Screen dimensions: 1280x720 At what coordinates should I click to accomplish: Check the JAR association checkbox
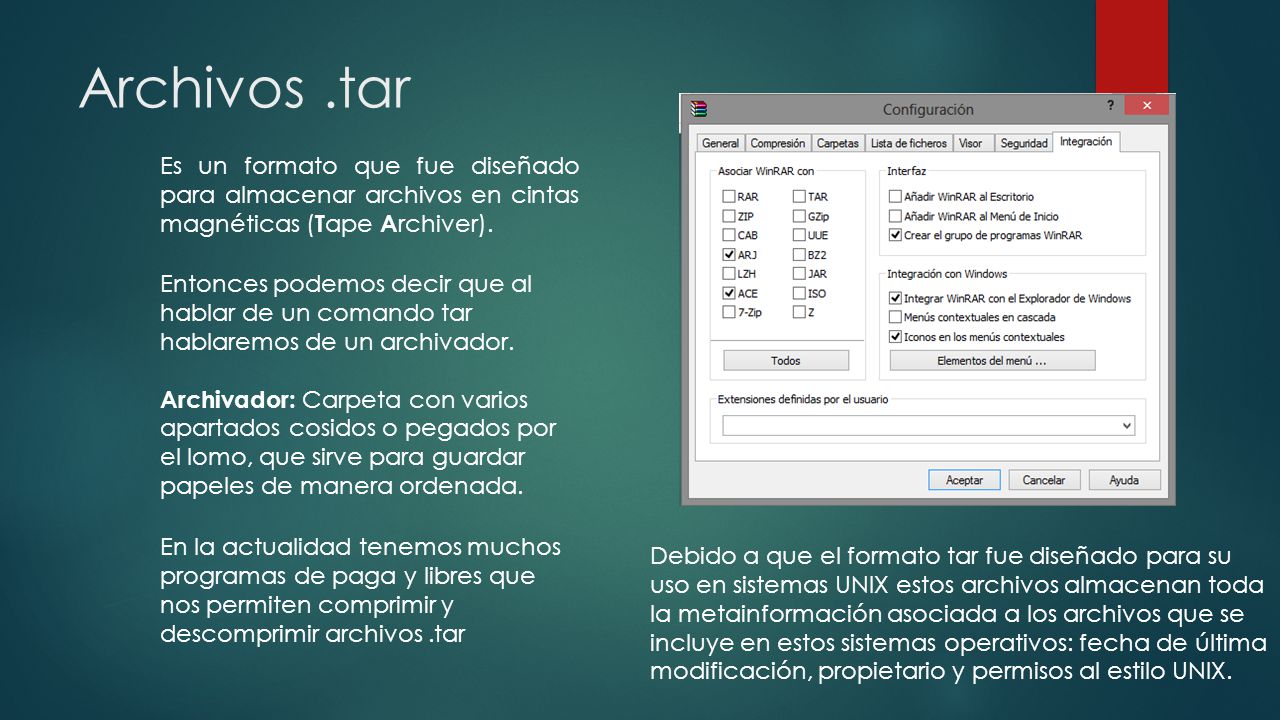[x=799, y=274]
